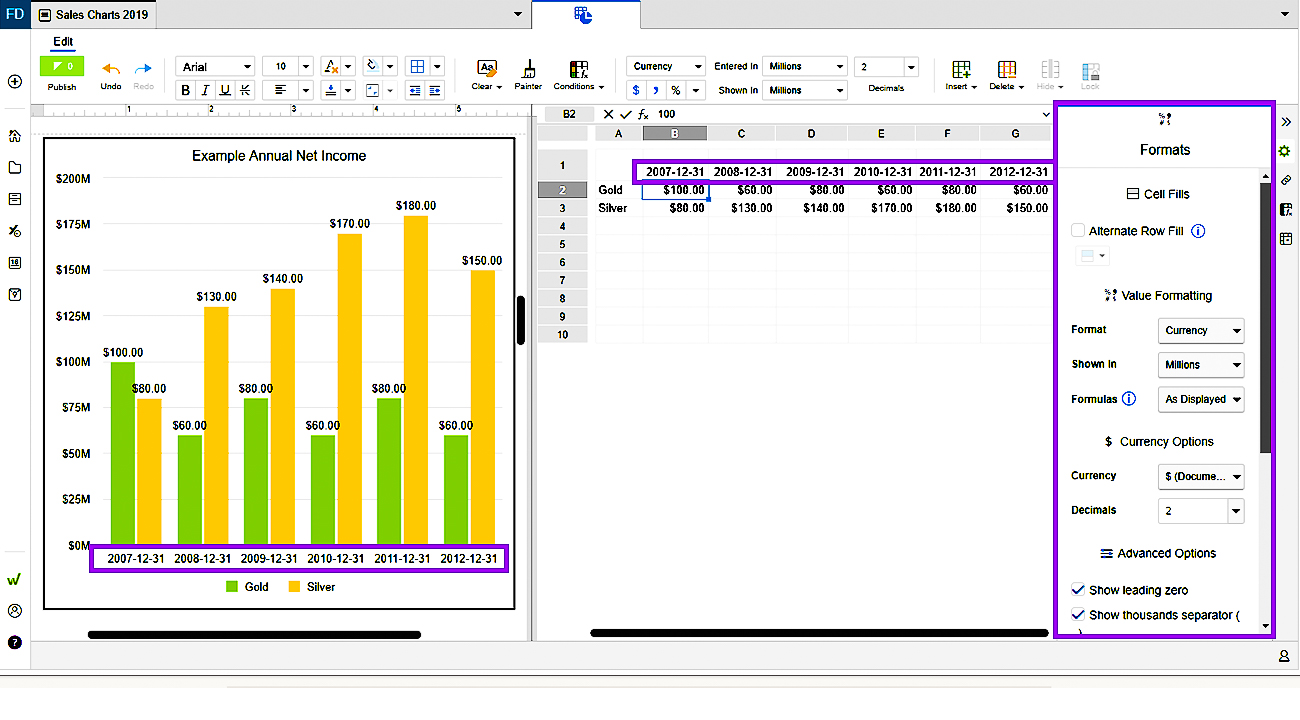Click the Undo arrow icon
This screenshot has height=720, width=1300.
coord(111,69)
